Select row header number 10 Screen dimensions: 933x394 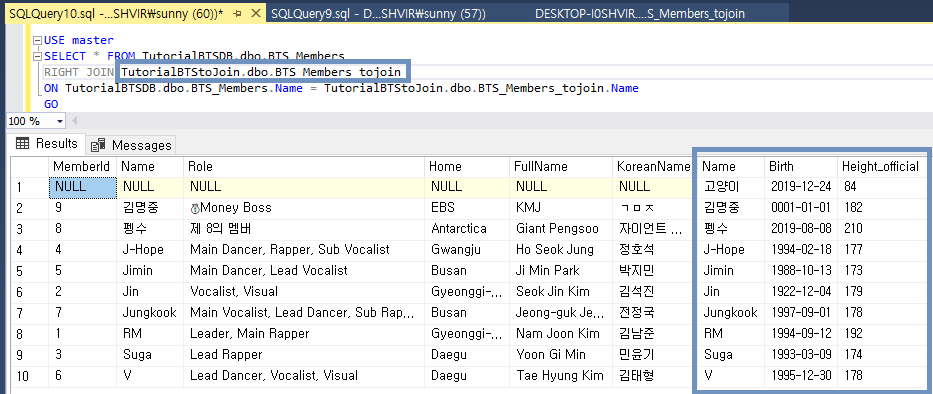(30, 376)
